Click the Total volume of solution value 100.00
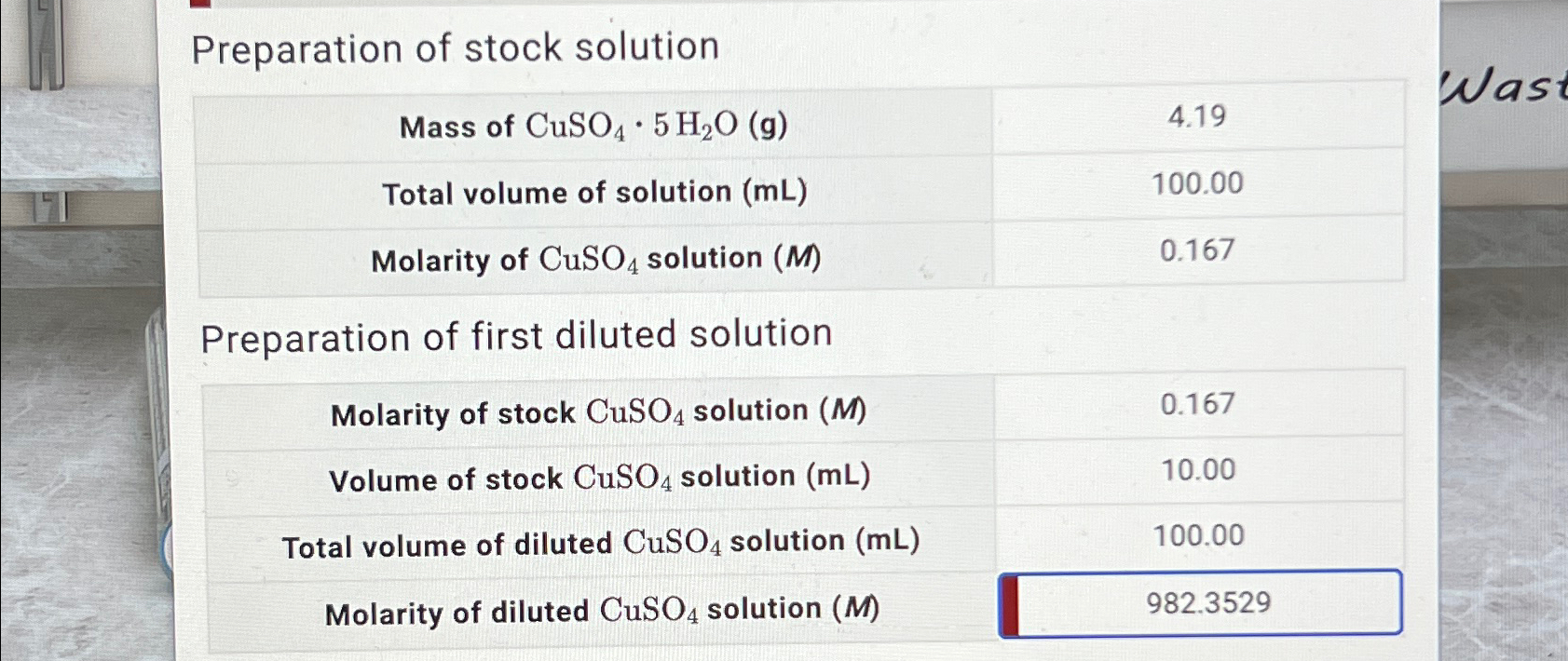The image size is (1568, 661). [1200, 184]
